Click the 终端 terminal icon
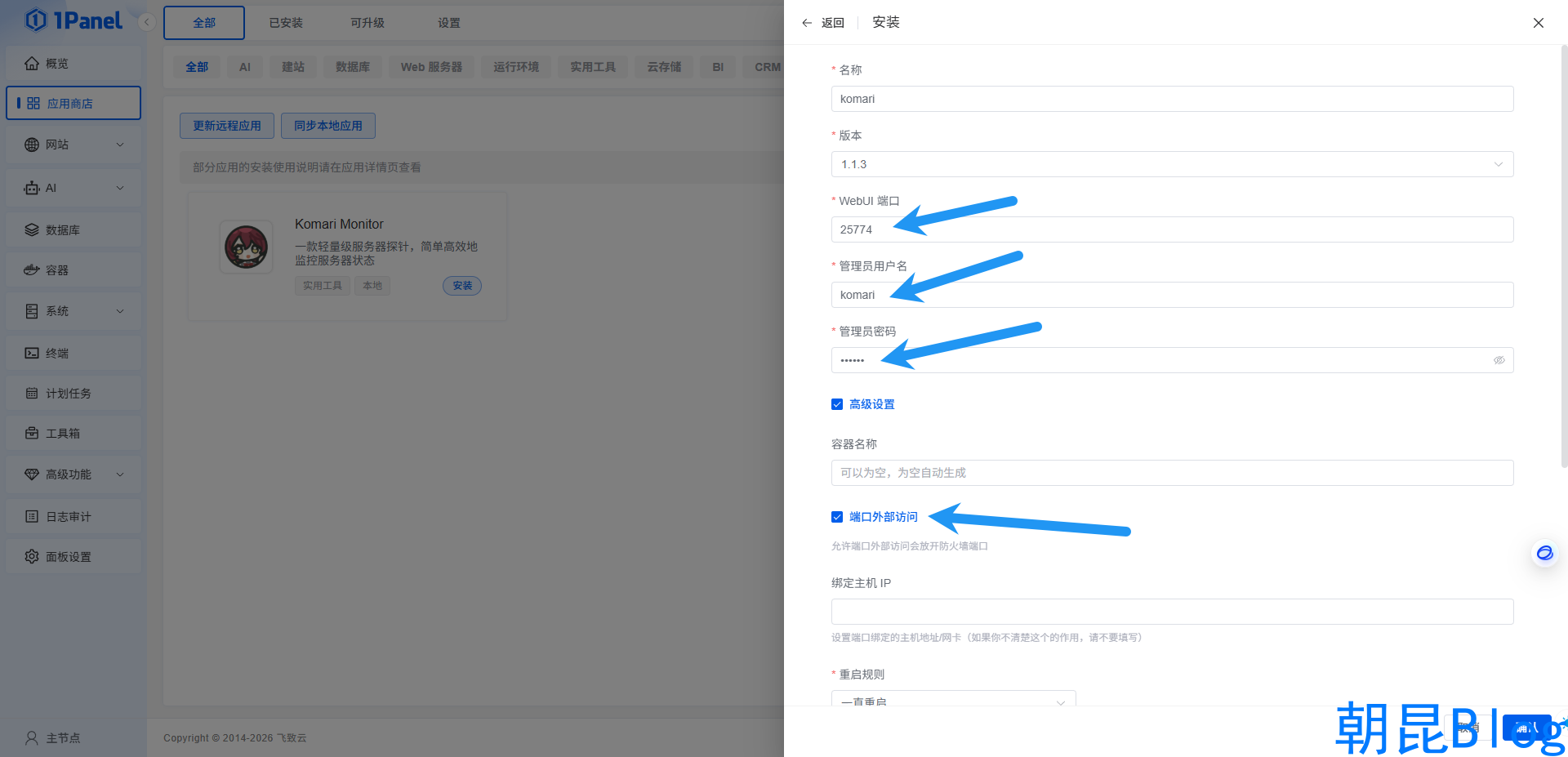 (32, 354)
